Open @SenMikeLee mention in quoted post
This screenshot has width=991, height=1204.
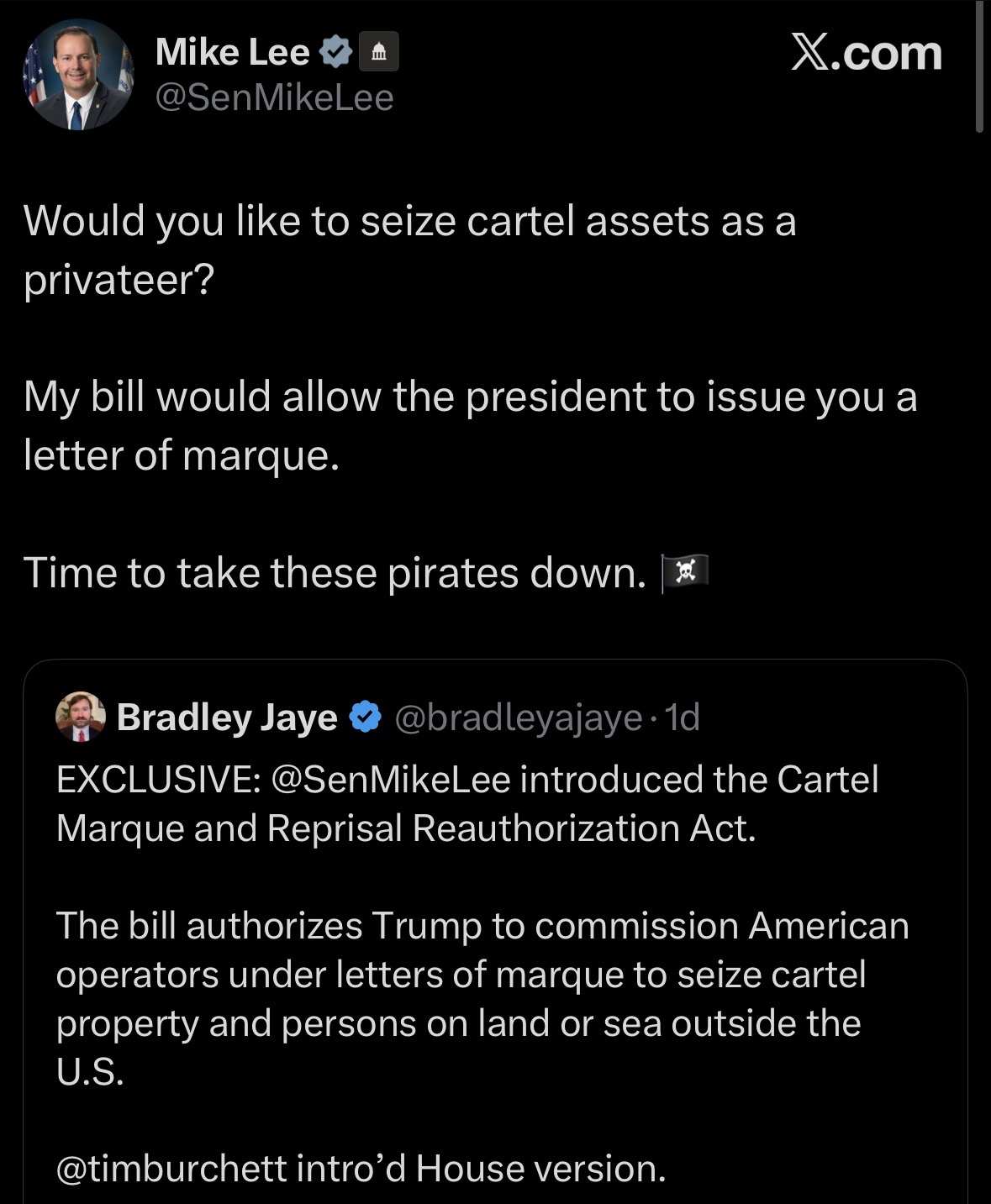(391, 779)
